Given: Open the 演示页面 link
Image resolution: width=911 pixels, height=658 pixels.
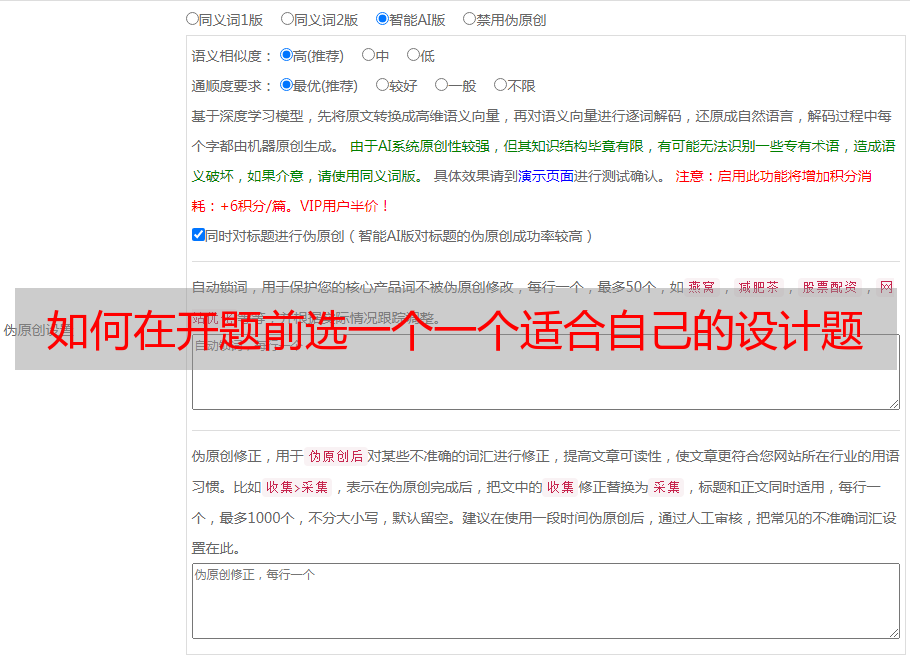Looking at the screenshot, I should [x=545, y=176].
